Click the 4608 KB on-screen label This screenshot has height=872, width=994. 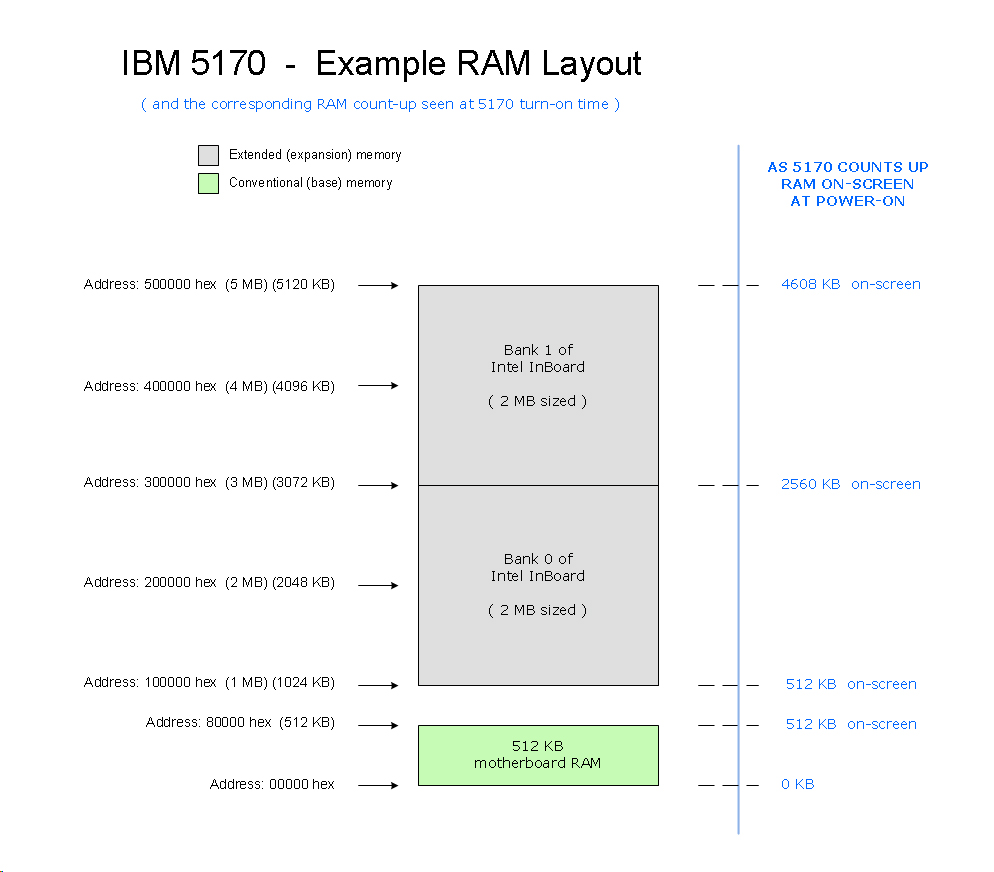850,284
